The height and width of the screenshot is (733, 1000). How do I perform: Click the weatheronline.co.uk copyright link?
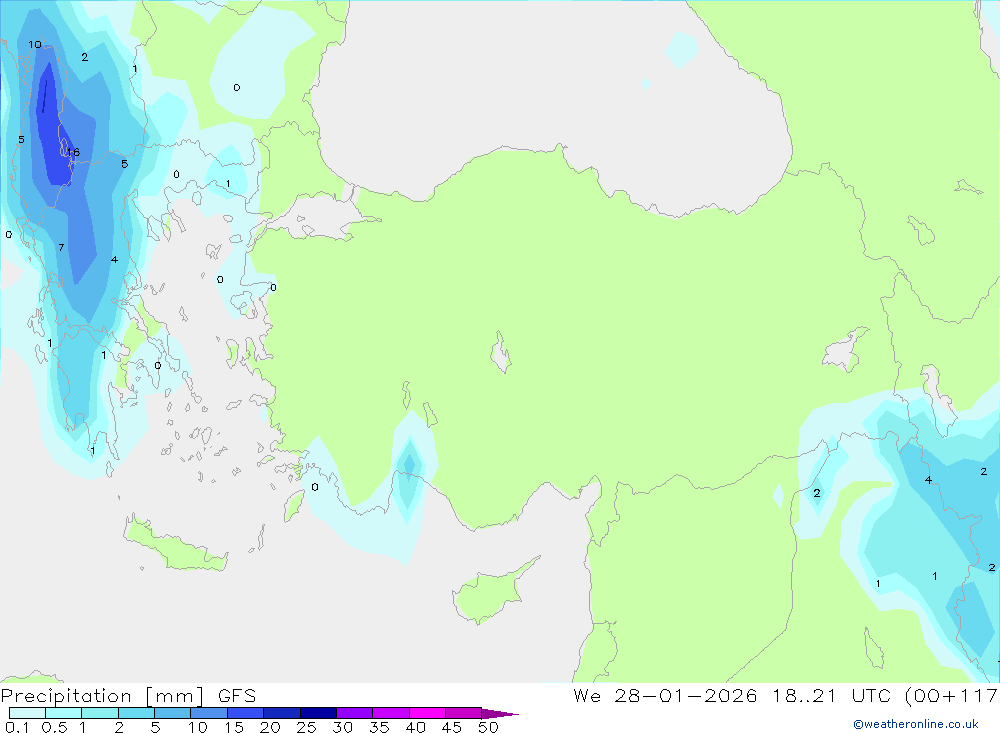[x=916, y=724]
